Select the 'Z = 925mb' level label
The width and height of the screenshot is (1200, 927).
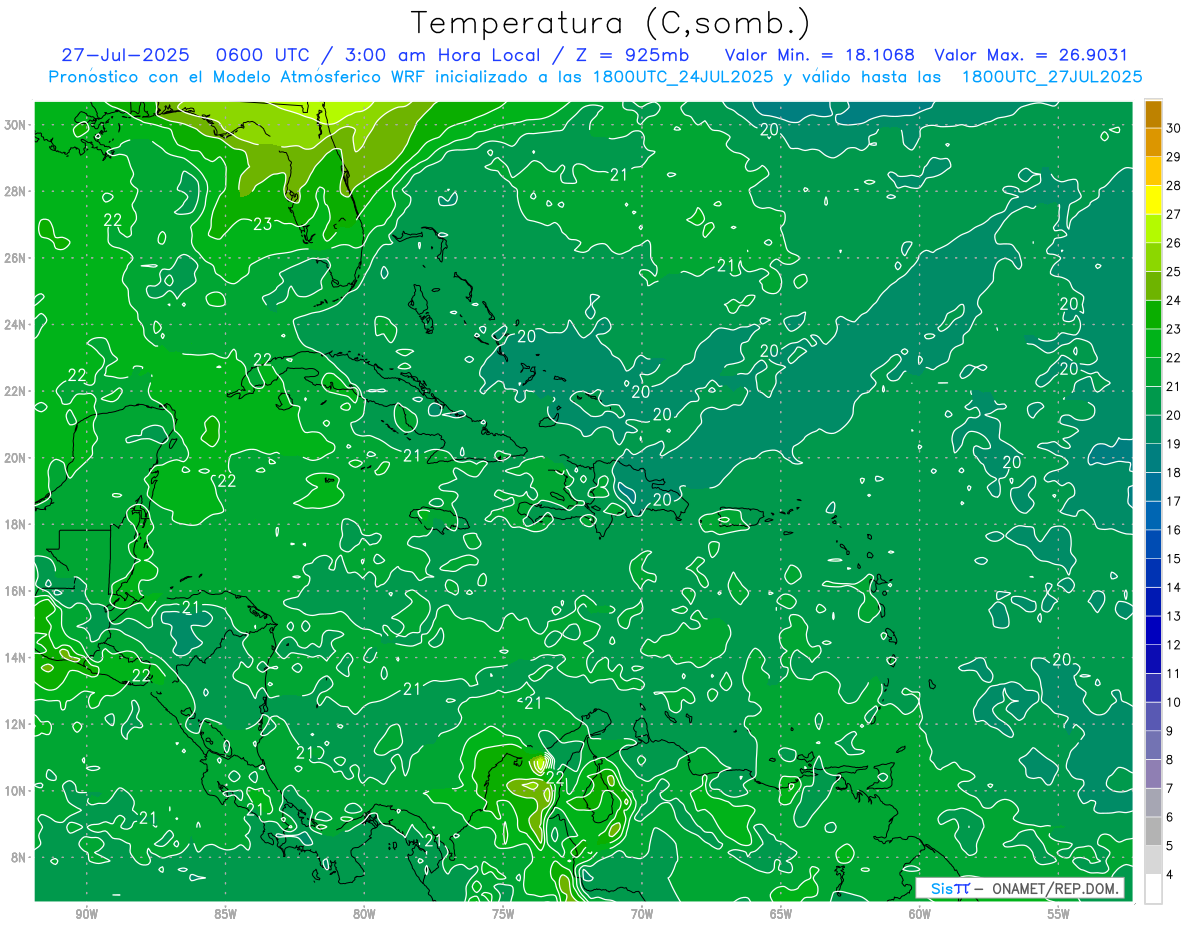point(627,55)
